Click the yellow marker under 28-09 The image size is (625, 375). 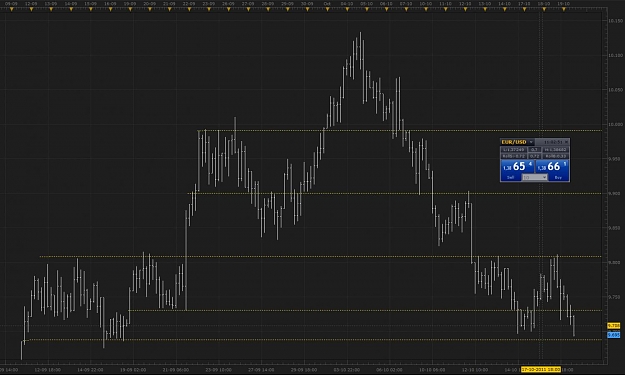click(268, 9)
